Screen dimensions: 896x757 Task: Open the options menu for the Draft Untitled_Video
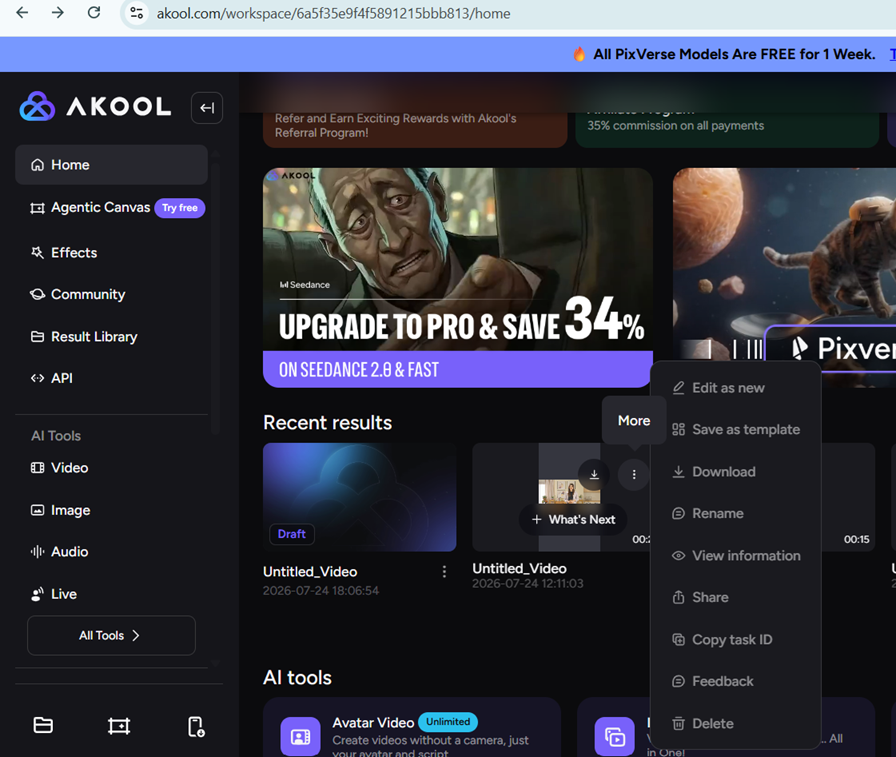(444, 571)
